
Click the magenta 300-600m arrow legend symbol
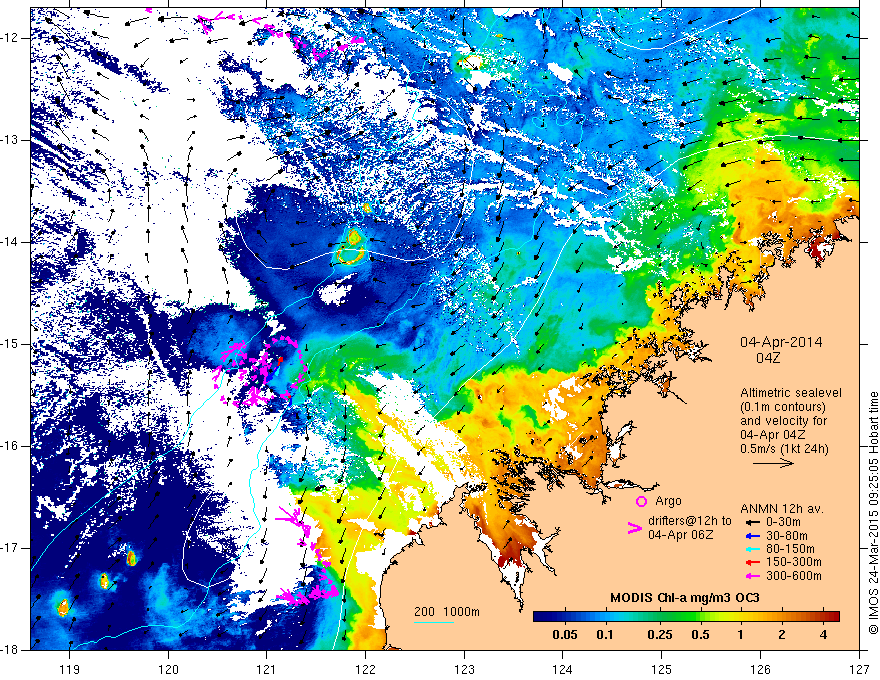752,576
